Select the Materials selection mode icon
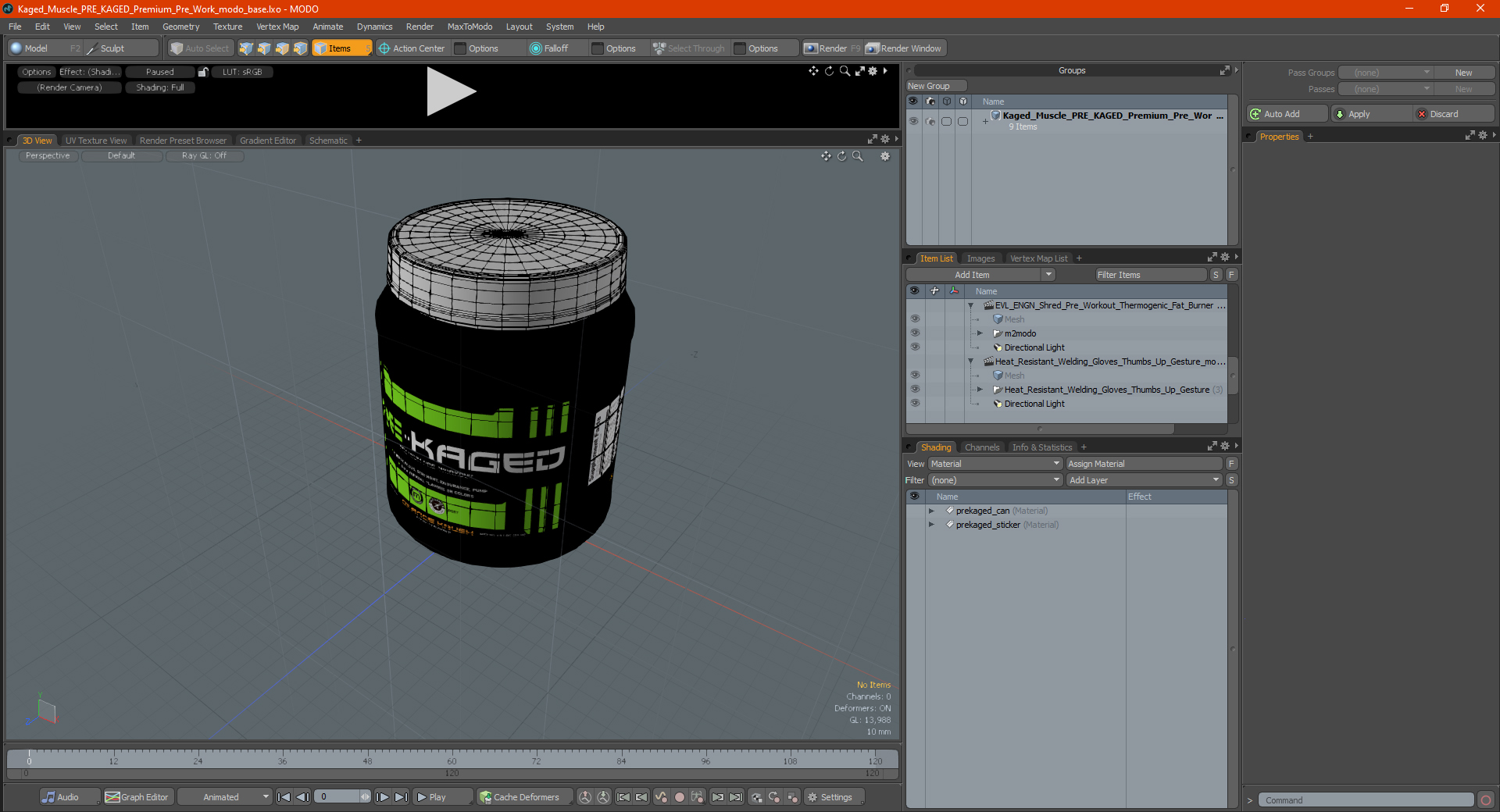1500x812 pixels. pyautogui.click(x=300, y=48)
